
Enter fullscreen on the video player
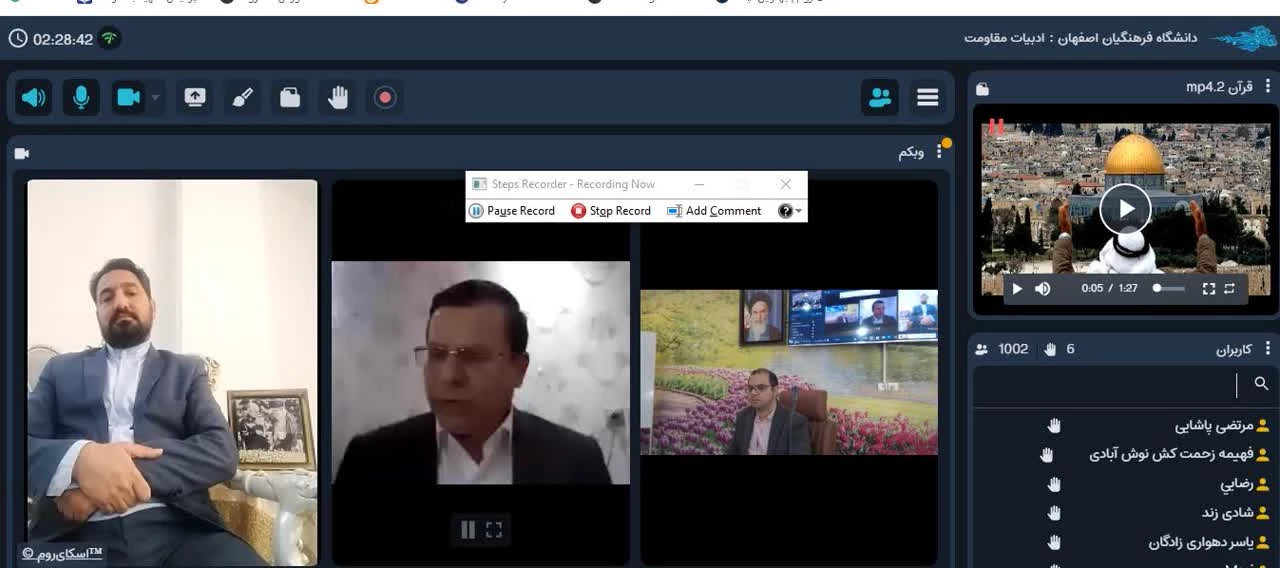[x=1208, y=288]
